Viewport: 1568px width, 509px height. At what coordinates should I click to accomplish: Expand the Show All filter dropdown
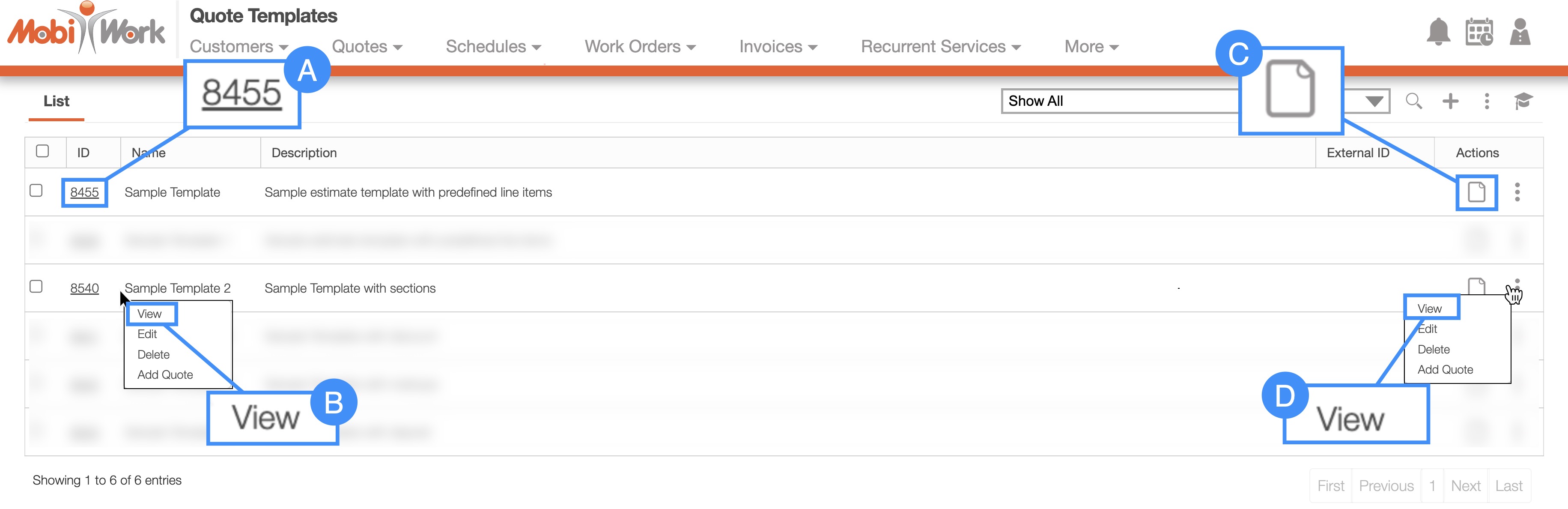tap(1374, 101)
